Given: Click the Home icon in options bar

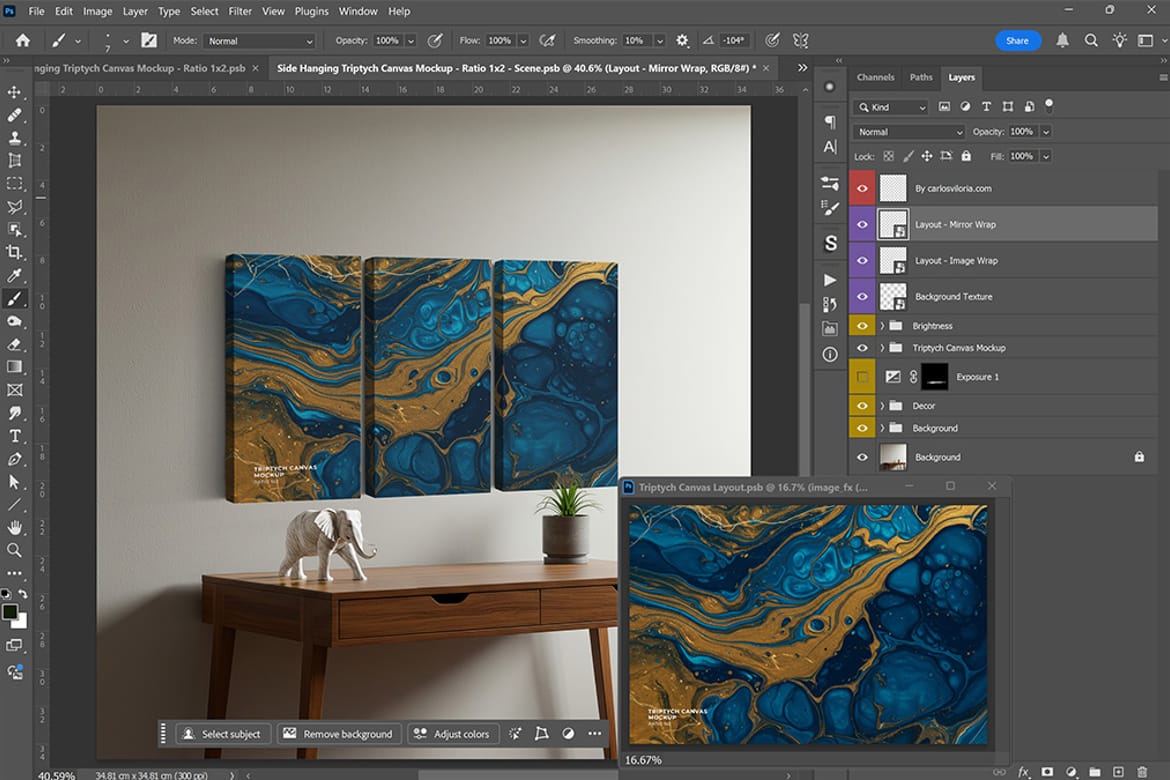Looking at the screenshot, I should [23, 40].
